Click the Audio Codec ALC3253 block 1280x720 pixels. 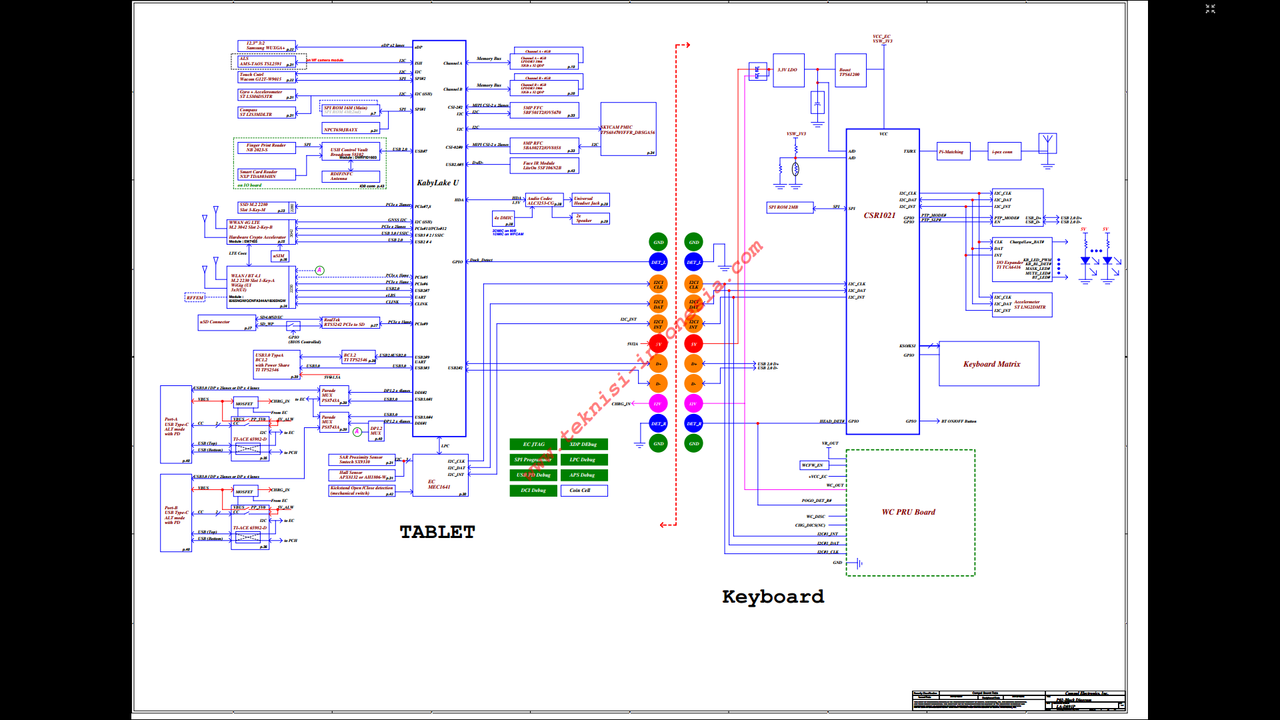click(545, 201)
